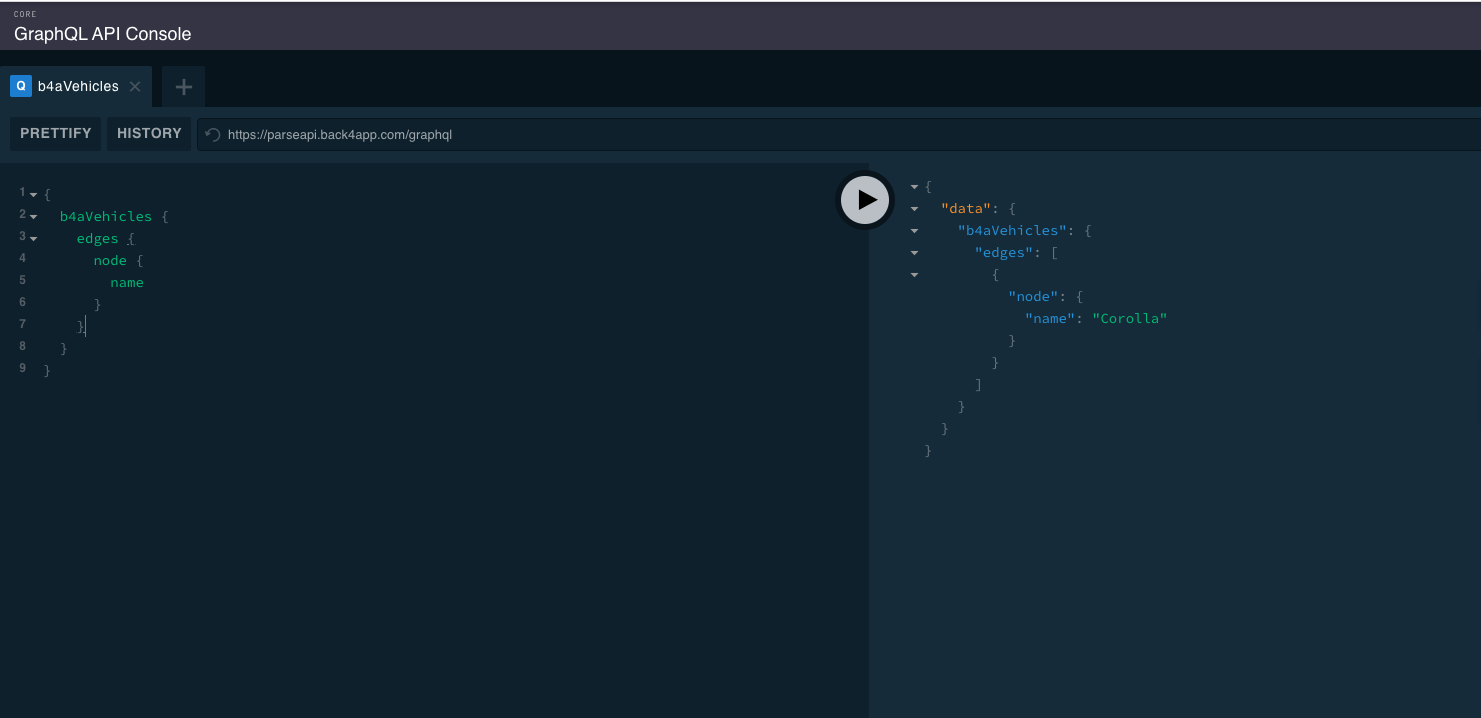Edit the GraphQL endpoint URL field
The width and height of the screenshot is (1481, 718).
838,134
